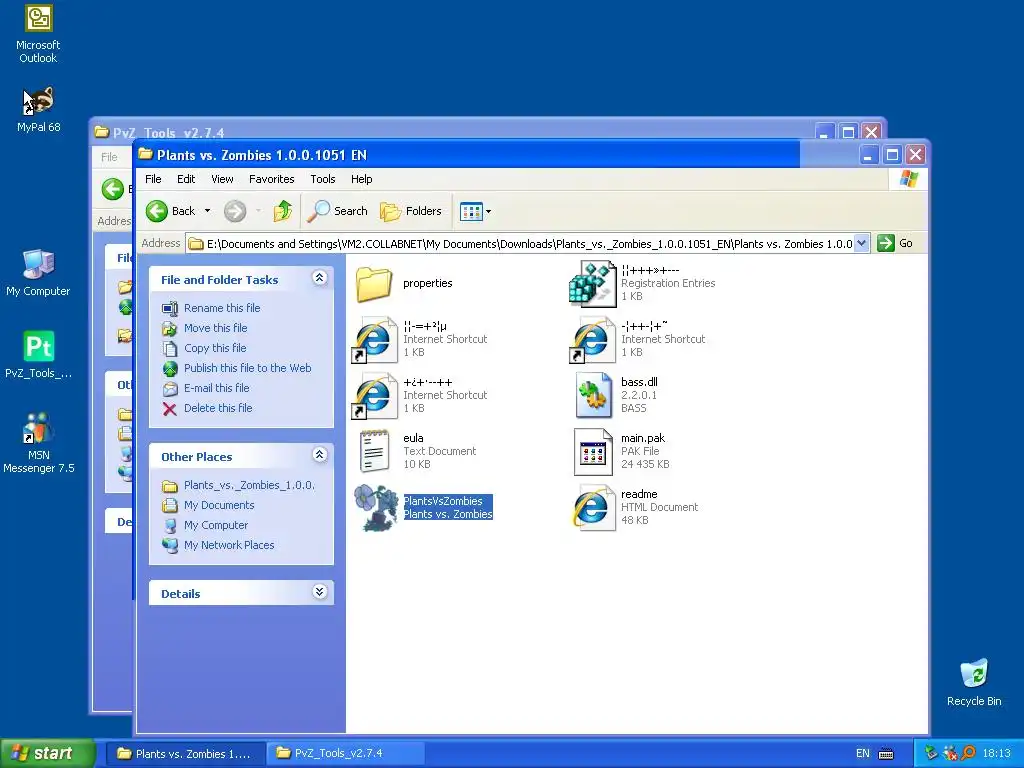Viewport: 1024px width, 768px height.
Task: Click the EN language indicator
Action: pyautogui.click(x=863, y=753)
